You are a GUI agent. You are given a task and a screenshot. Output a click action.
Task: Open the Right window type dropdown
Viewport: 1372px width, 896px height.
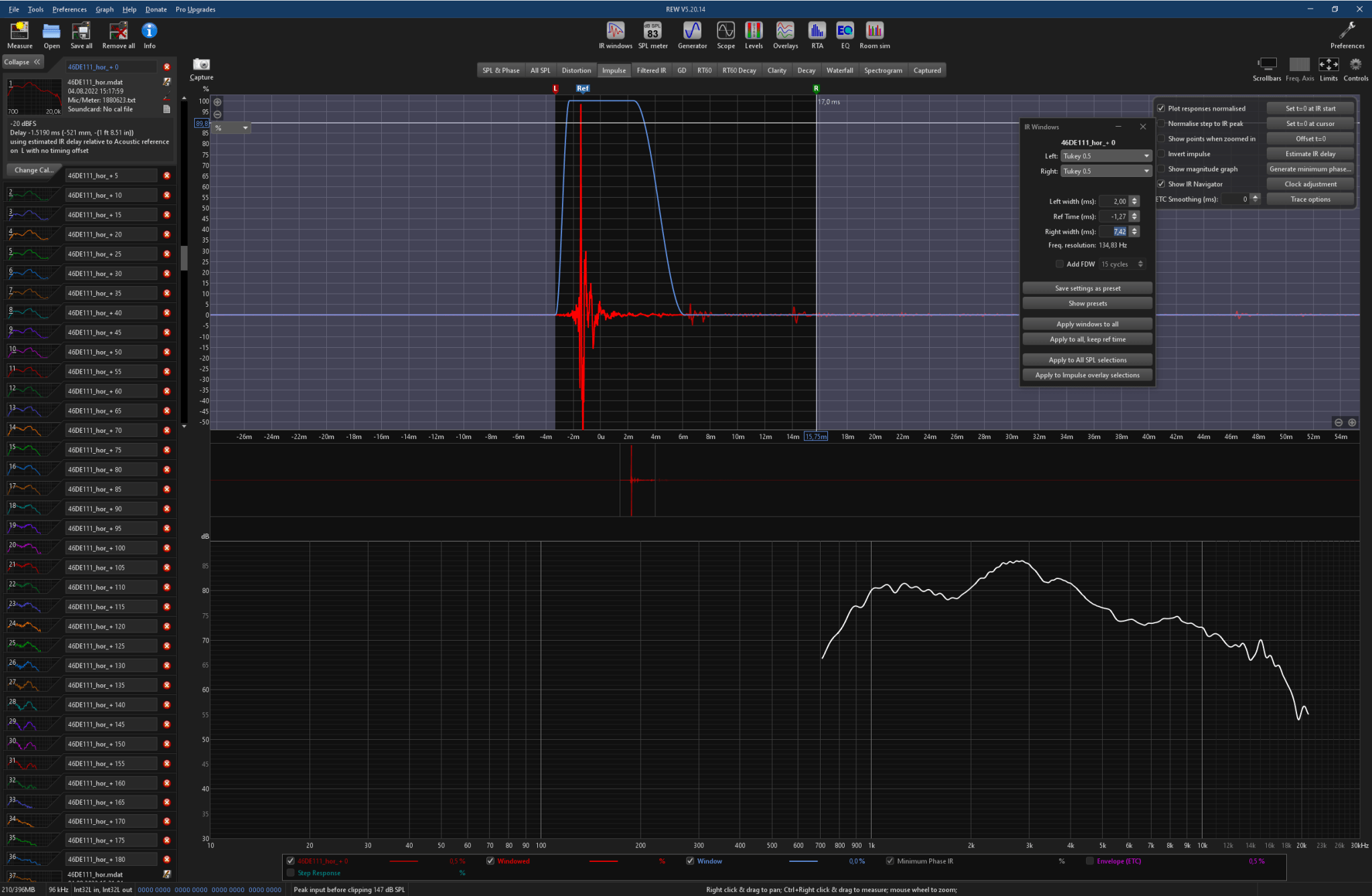[x=1106, y=171]
